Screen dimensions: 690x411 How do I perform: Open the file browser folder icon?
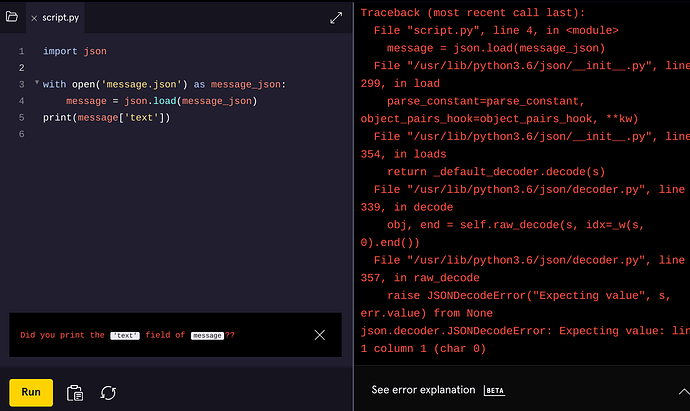point(12,17)
